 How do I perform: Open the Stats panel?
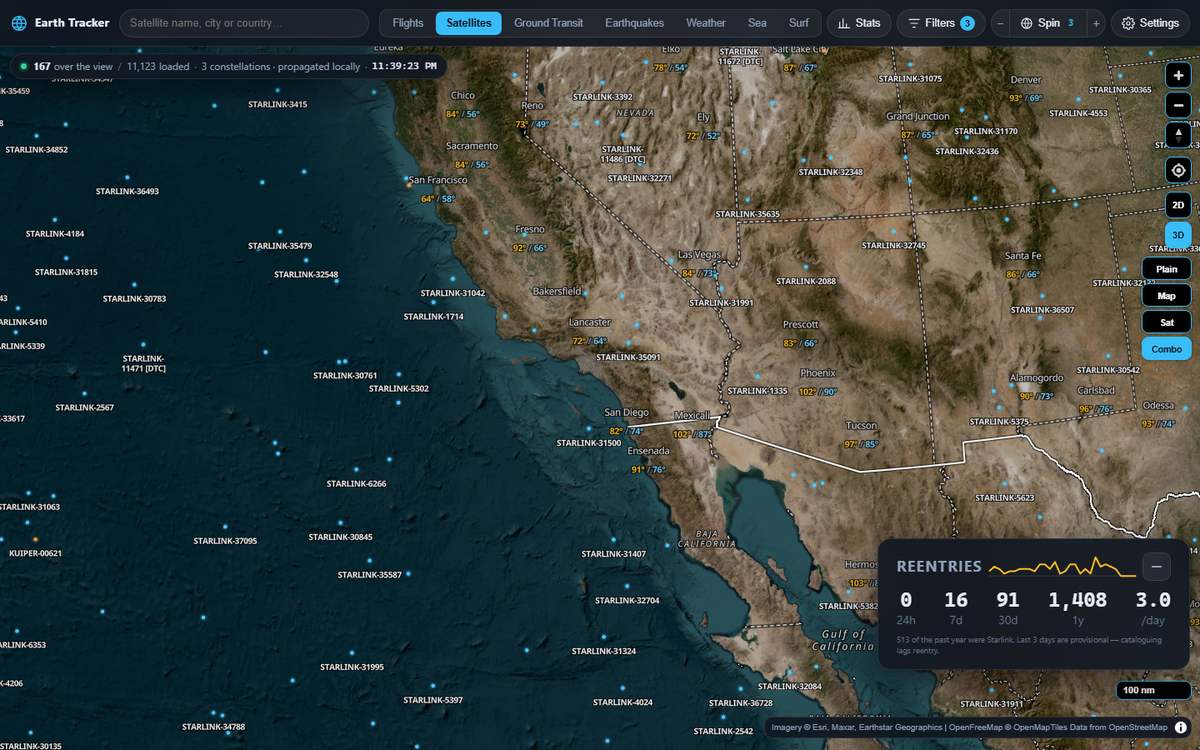pyautogui.click(x=859, y=23)
